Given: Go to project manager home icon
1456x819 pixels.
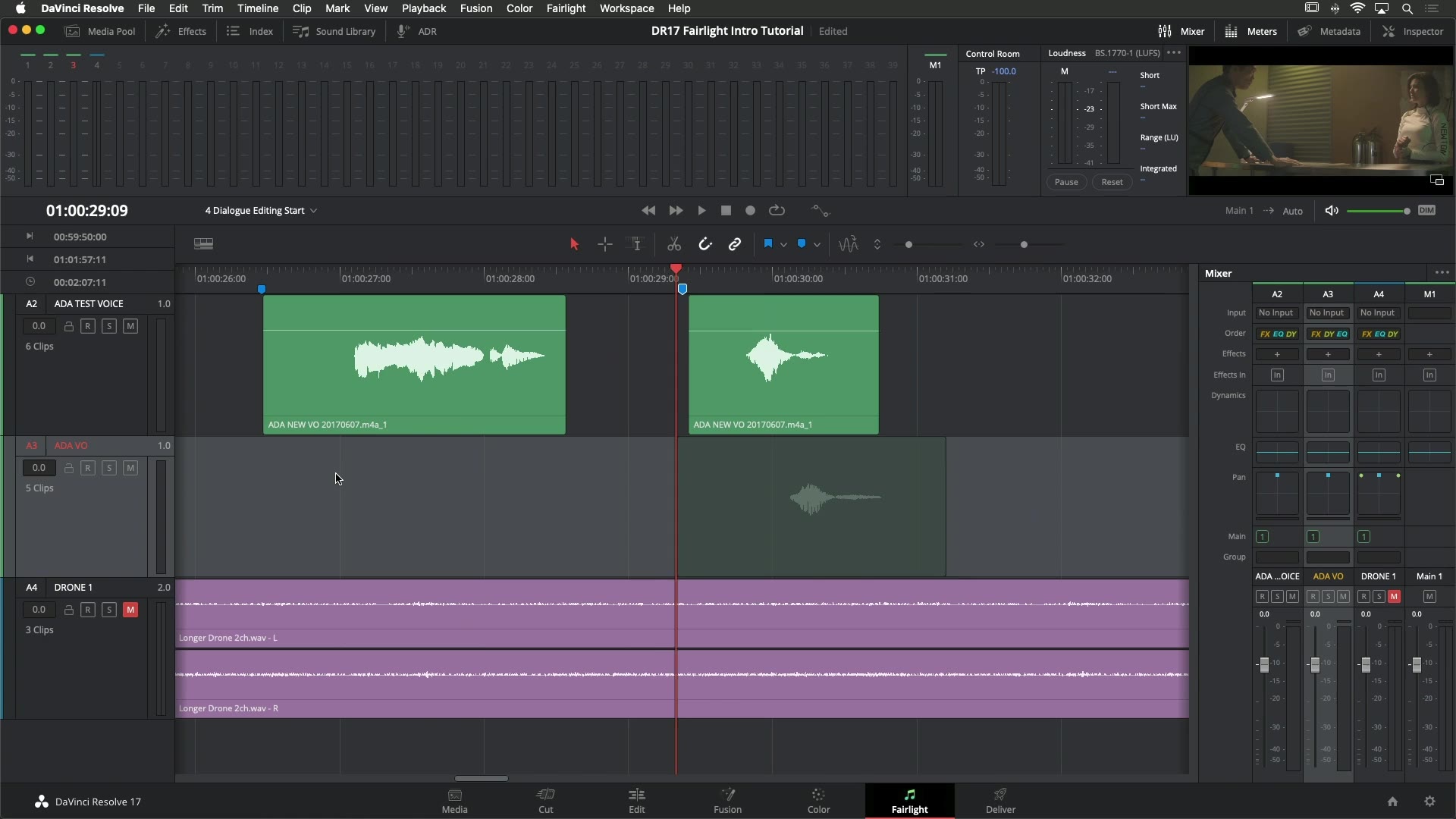Looking at the screenshot, I should (x=1392, y=802).
